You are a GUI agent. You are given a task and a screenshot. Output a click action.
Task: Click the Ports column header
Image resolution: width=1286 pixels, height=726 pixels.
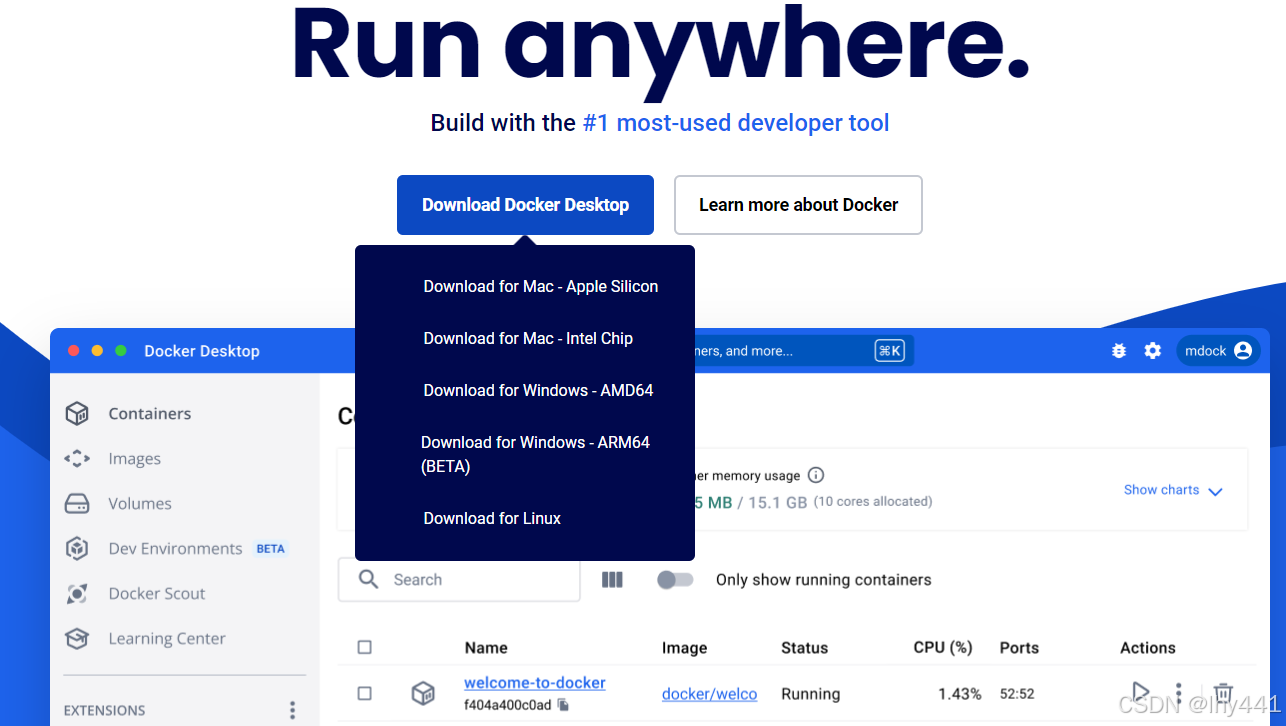(x=1019, y=648)
